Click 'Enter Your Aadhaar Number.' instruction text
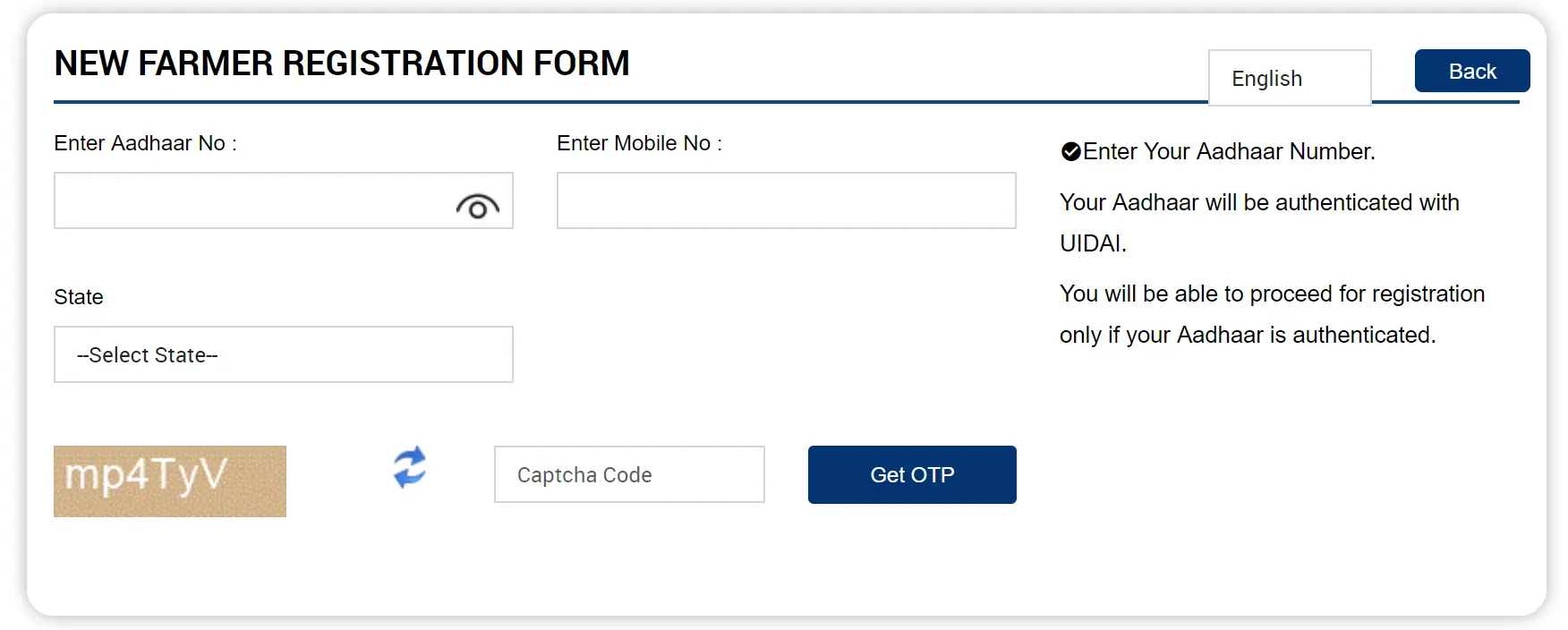The image size is (1568, 630). 1228,152
